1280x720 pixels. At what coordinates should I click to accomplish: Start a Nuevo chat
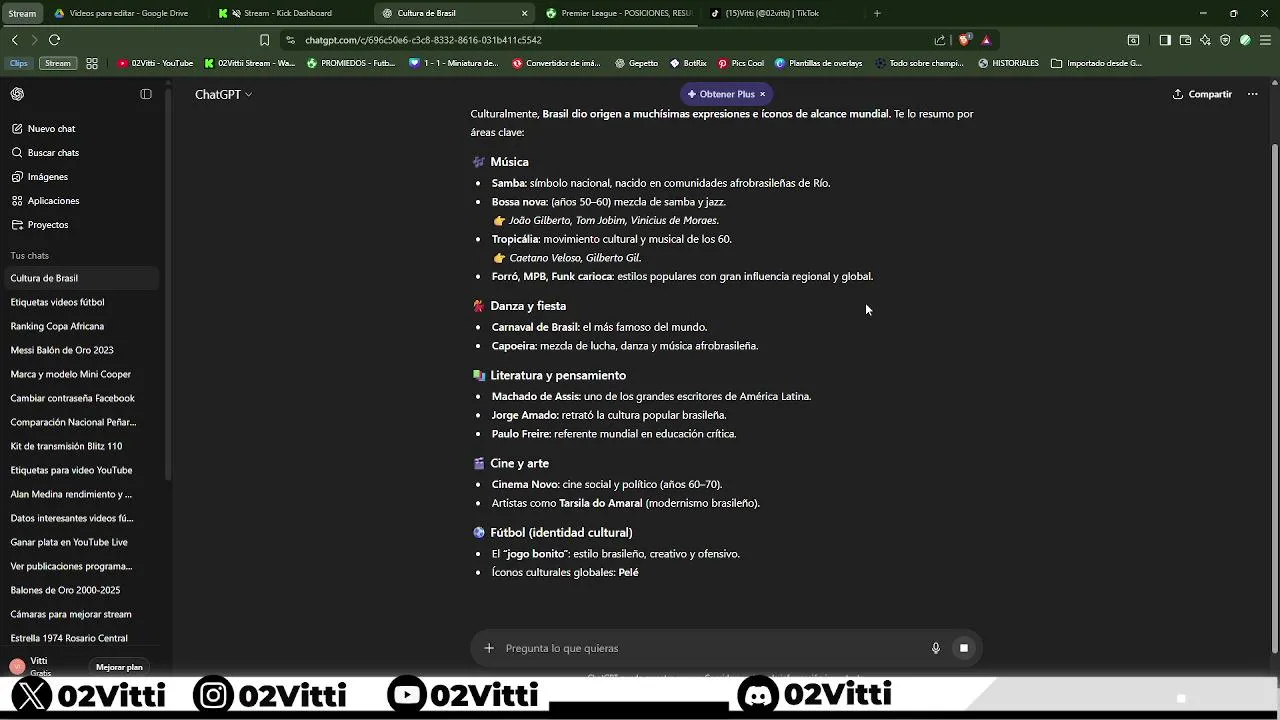point(80,129)
